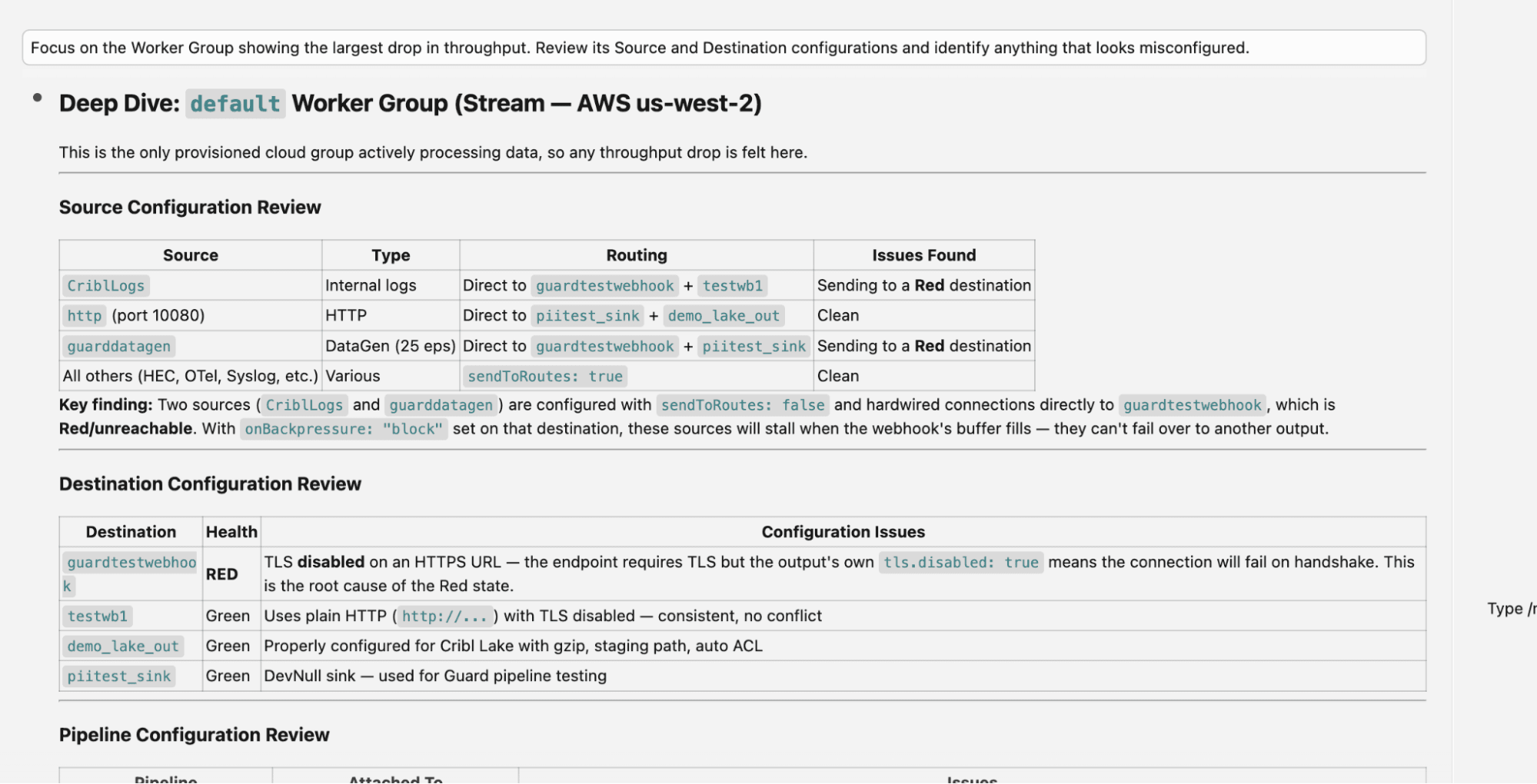The width and height of the screenshot is (1537, 784).
Task: Click 'Green' health in the demo_lake_out row
Action: (228, 646)
